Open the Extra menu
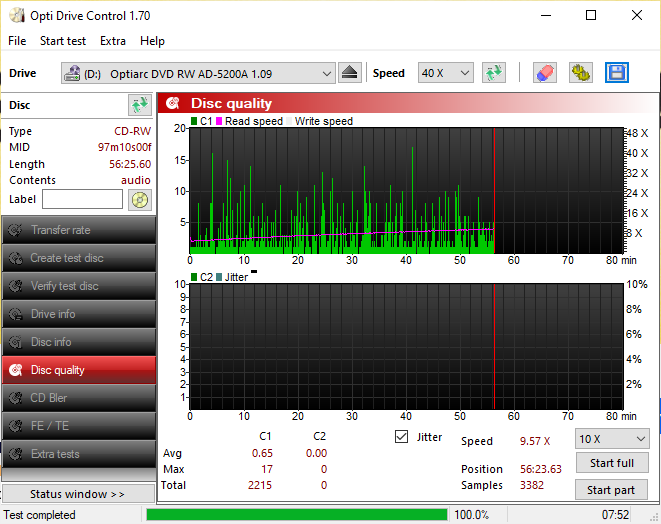Viewport: 661px width, 524px height. (x=113, y=41)
